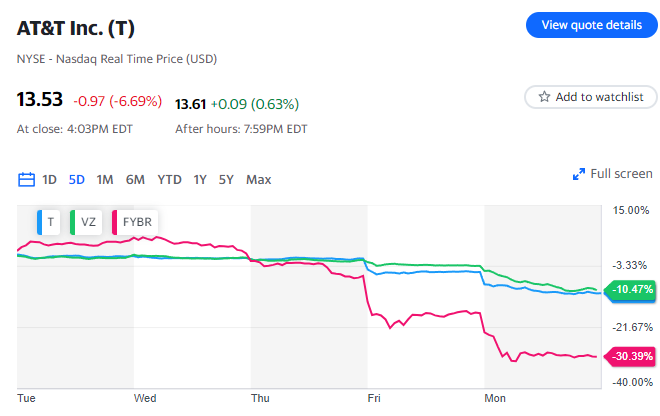The height and width of the screenshot is (416, 660).
Task: Toggle the T series legend chip
Action: pyautogui.click(x=48, y=222)
